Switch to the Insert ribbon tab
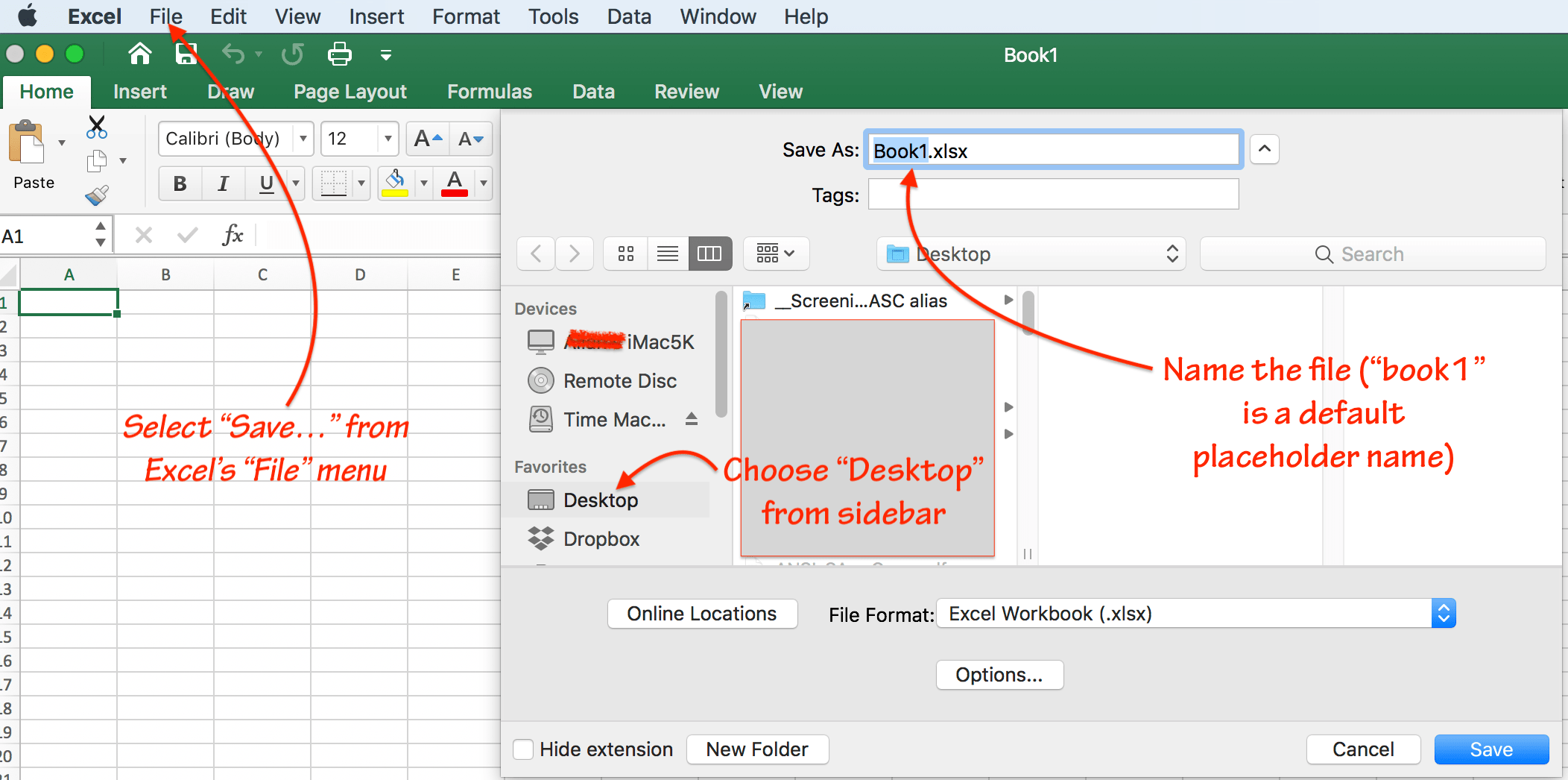This screenshot has height=780, width=1568. point(140,92)
